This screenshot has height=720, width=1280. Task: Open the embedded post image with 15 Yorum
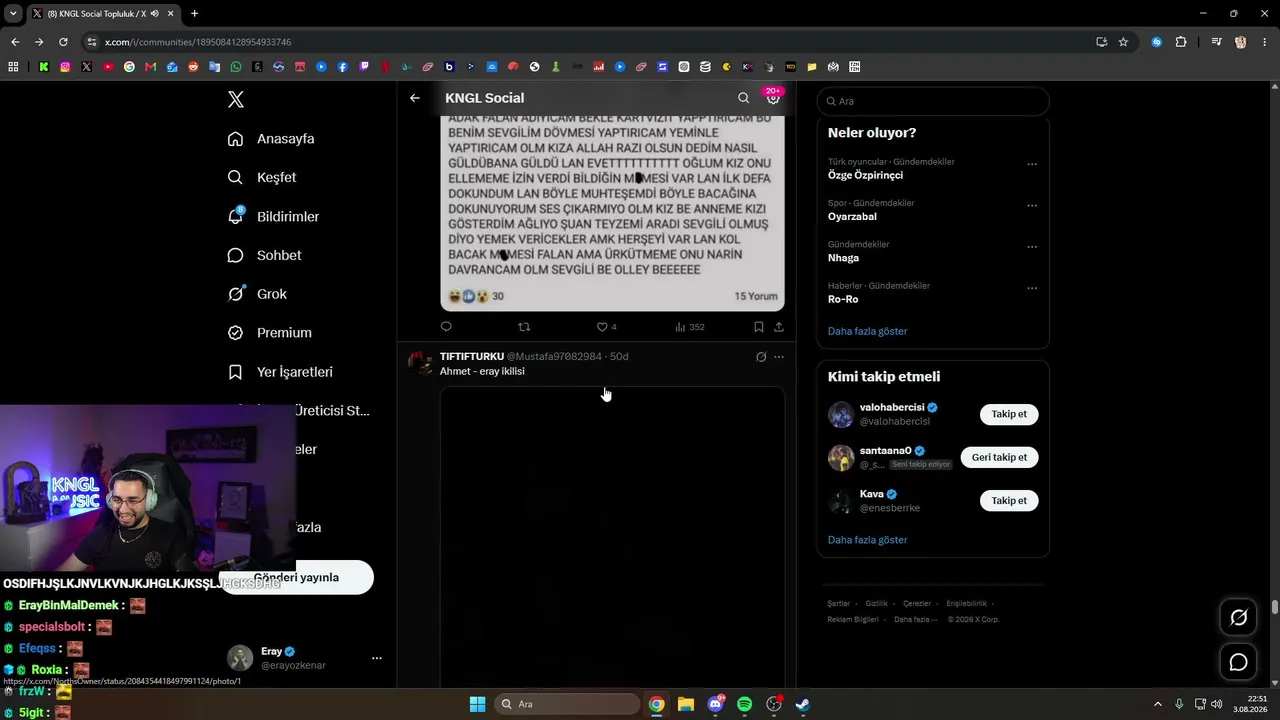pyautogui.click(x=612, y=212)
